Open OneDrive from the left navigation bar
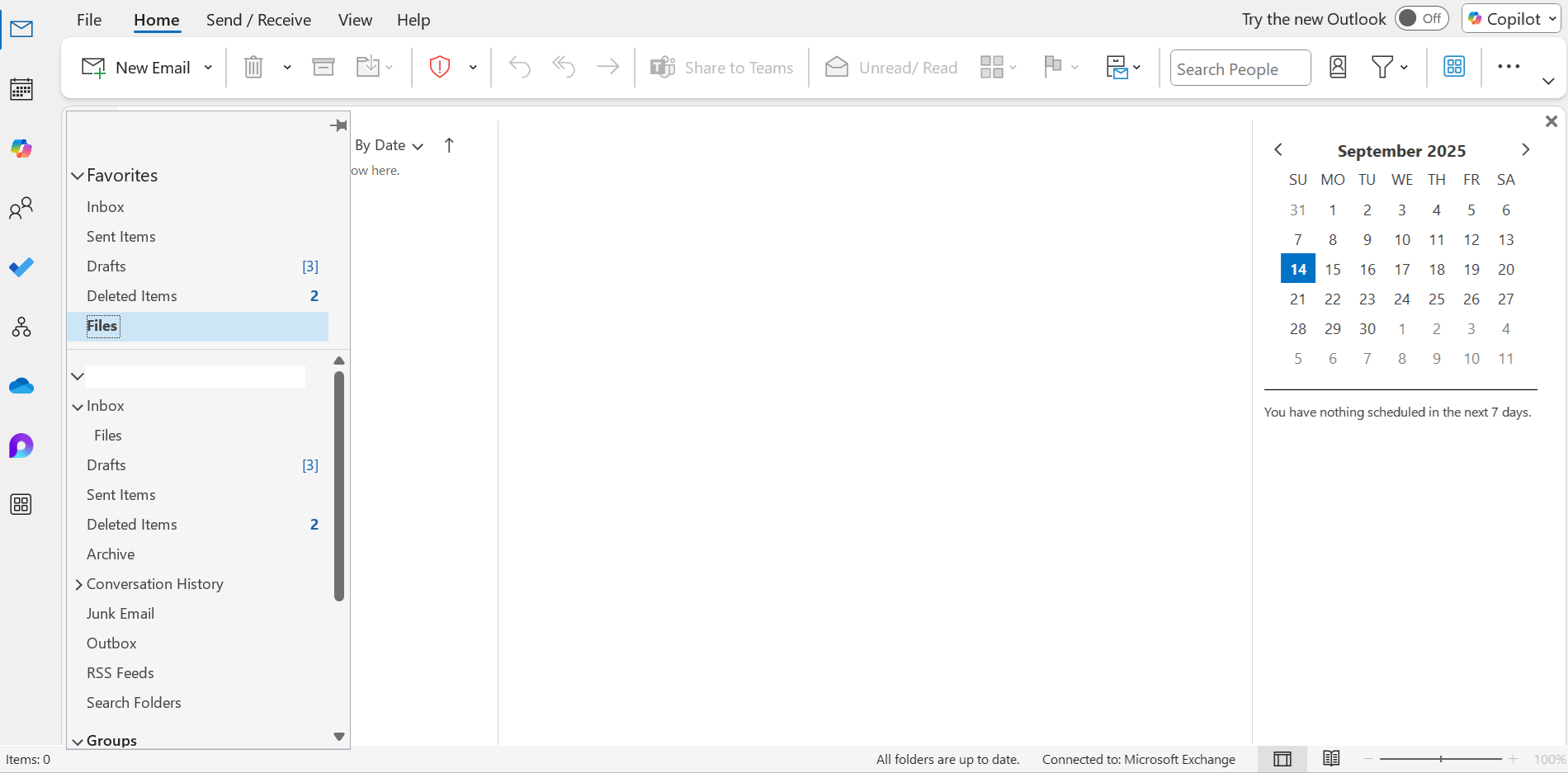The width and height of the screenshot is (1568, 773). [21, 385]
